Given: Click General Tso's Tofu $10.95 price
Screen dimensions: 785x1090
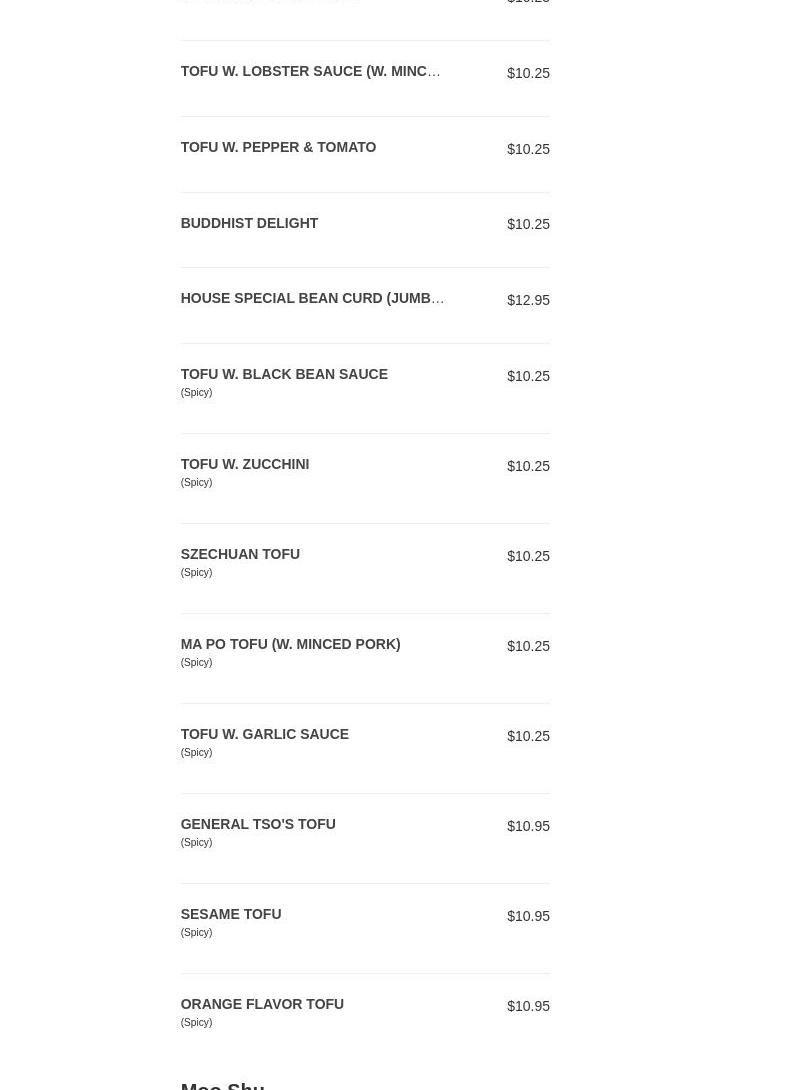Looking at the screenshot, I should [x=528, y=827].
